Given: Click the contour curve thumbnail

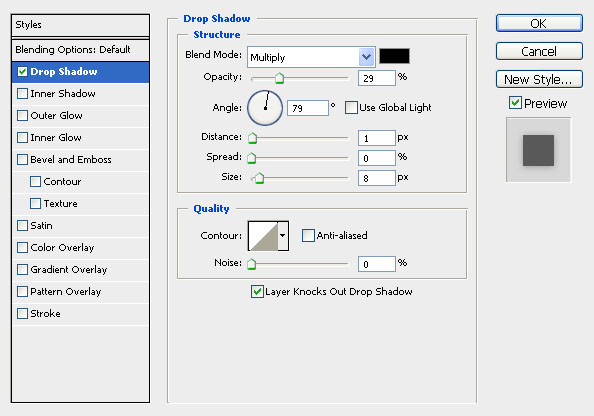Looking at the screenshot, I should 263,236.
